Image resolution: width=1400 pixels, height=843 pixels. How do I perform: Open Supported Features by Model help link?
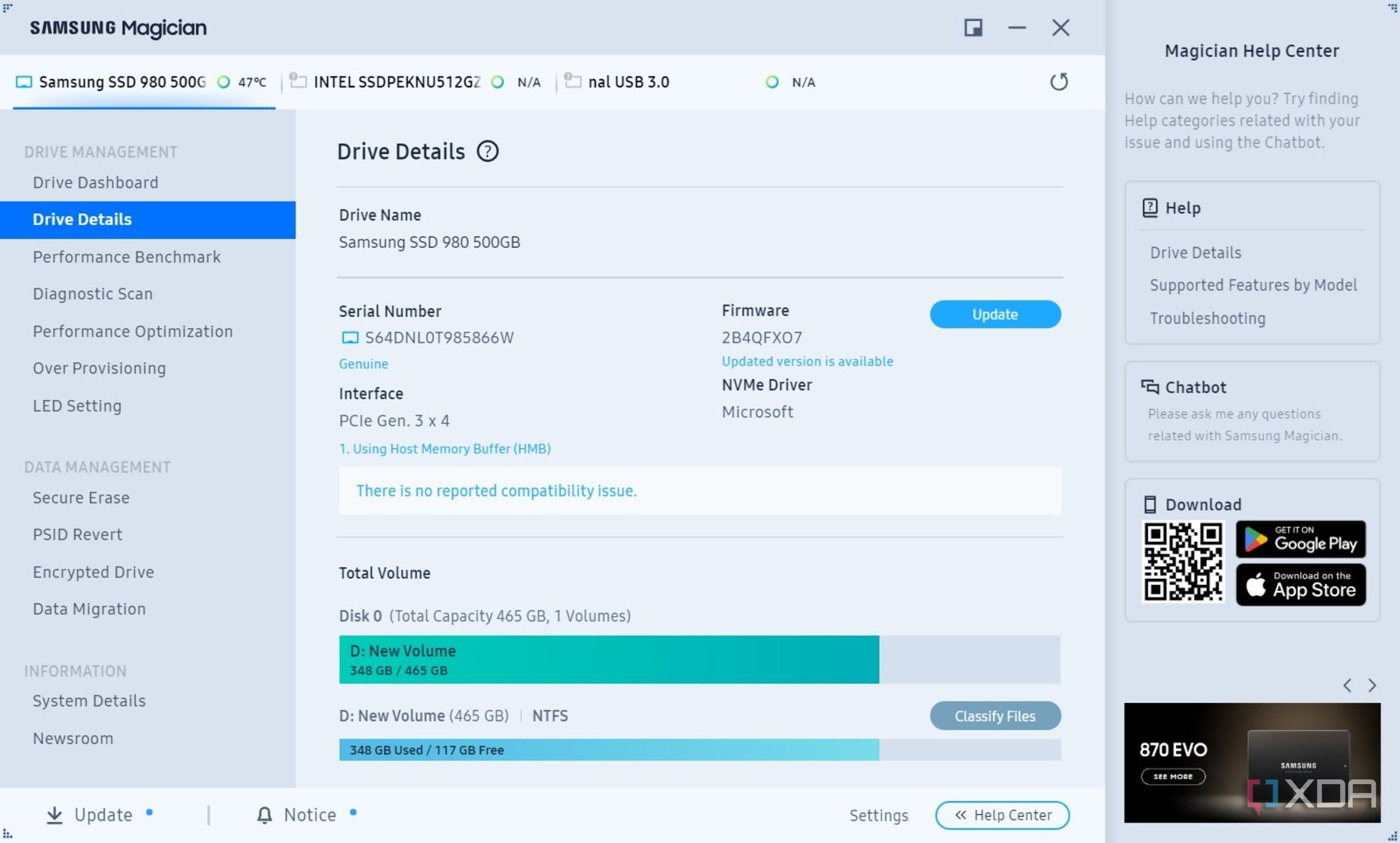point(1253,286)
